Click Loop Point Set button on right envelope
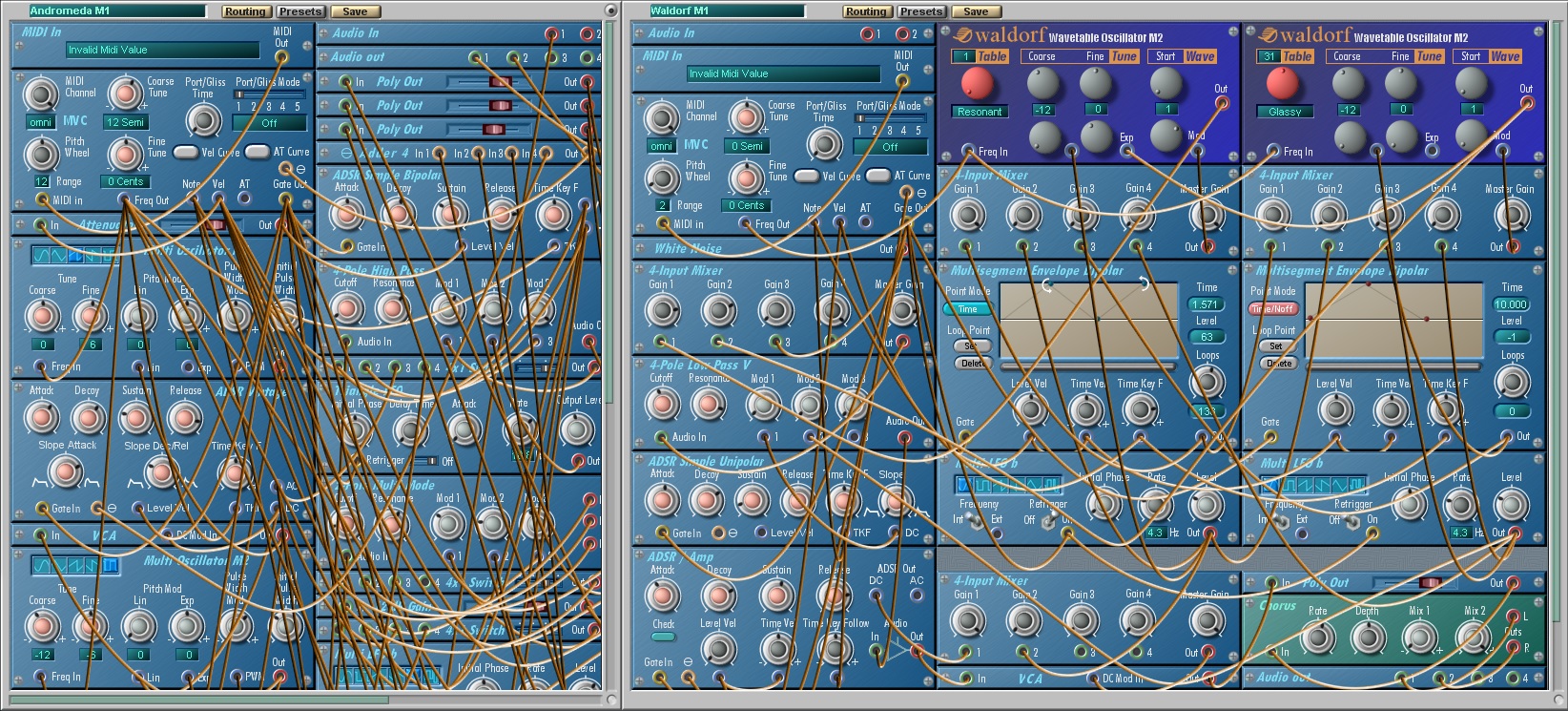This screenshot has height=711, width=1568. [1276, 345]
